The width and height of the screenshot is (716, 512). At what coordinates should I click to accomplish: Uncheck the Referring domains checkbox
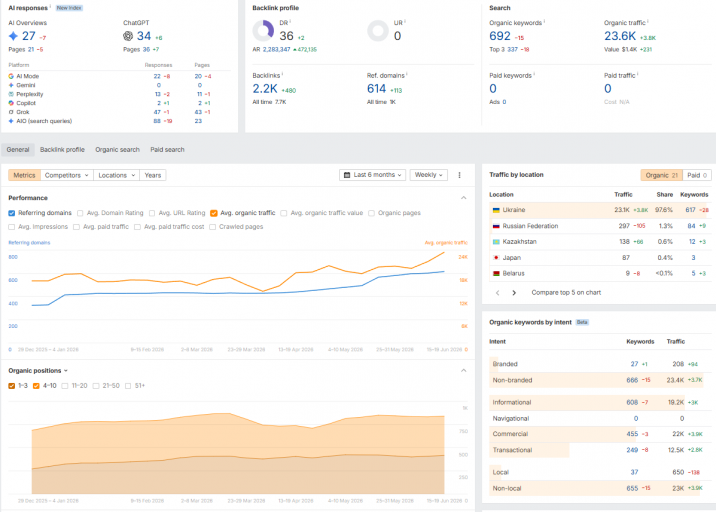12,213
